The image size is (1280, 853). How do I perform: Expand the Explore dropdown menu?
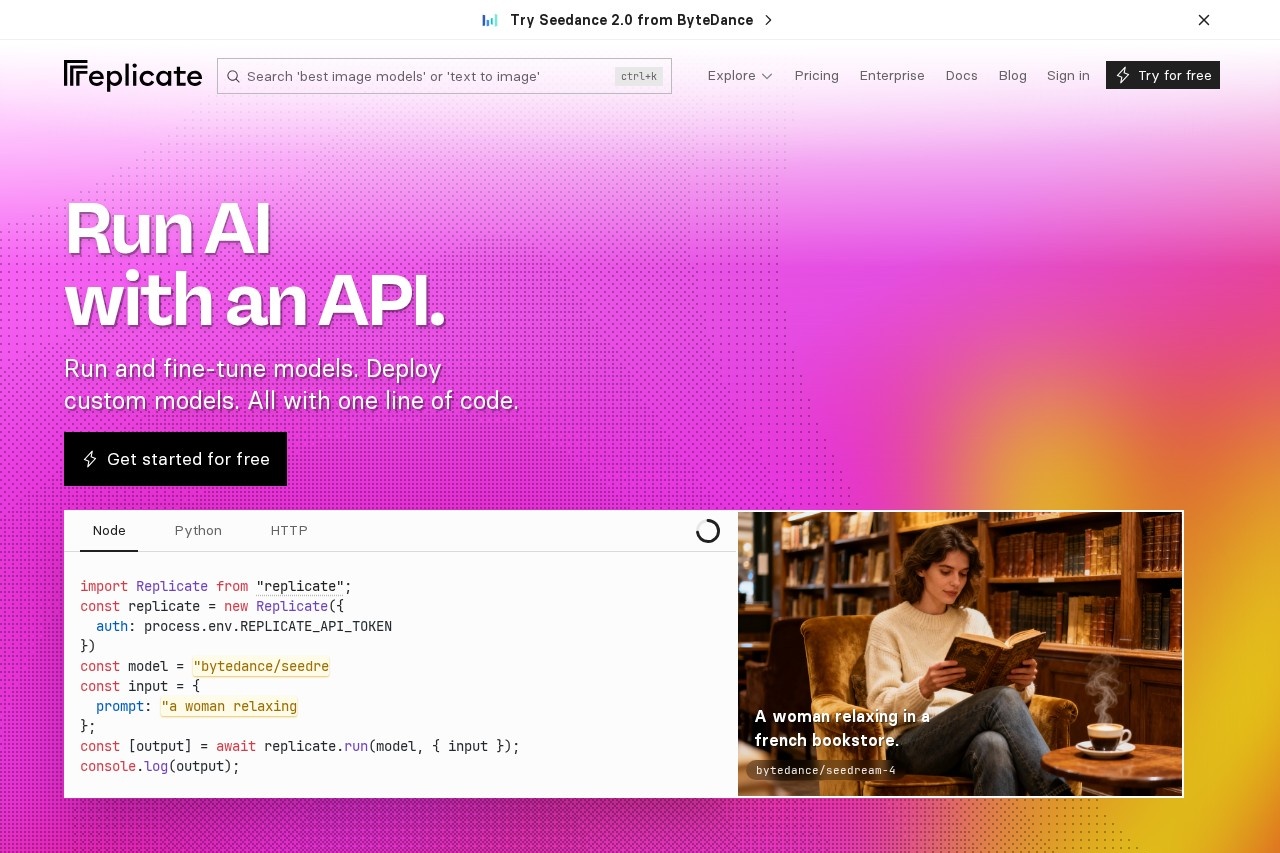[740, 75]
